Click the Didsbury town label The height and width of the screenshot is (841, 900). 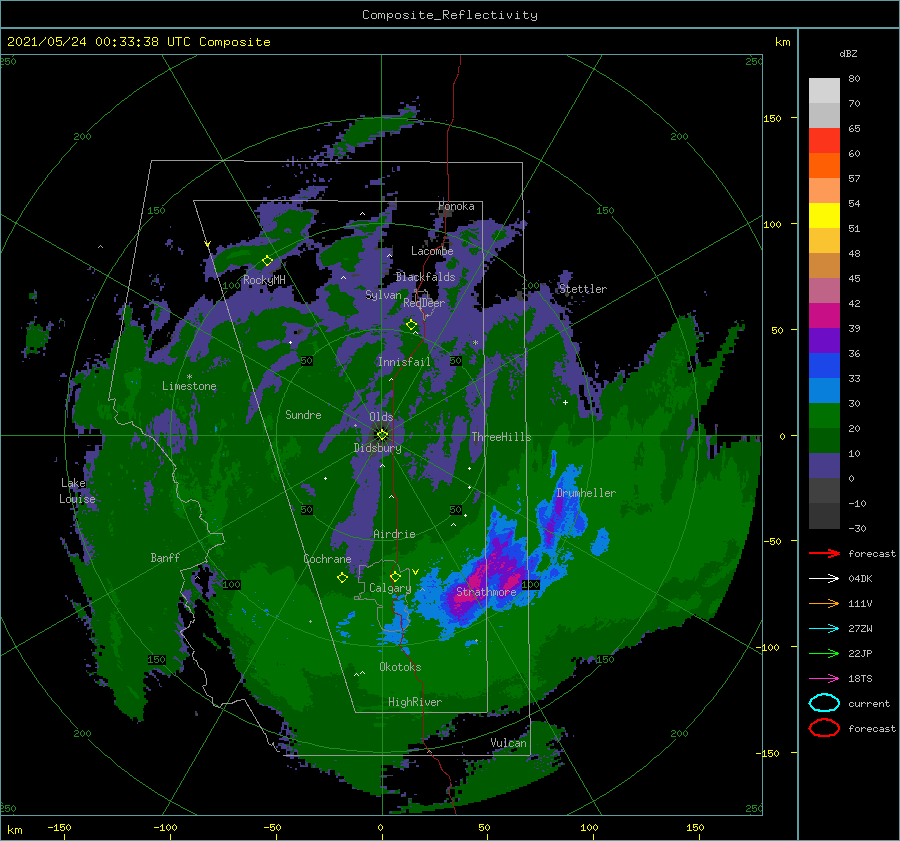pyautogui.click(x=377, y=448)
